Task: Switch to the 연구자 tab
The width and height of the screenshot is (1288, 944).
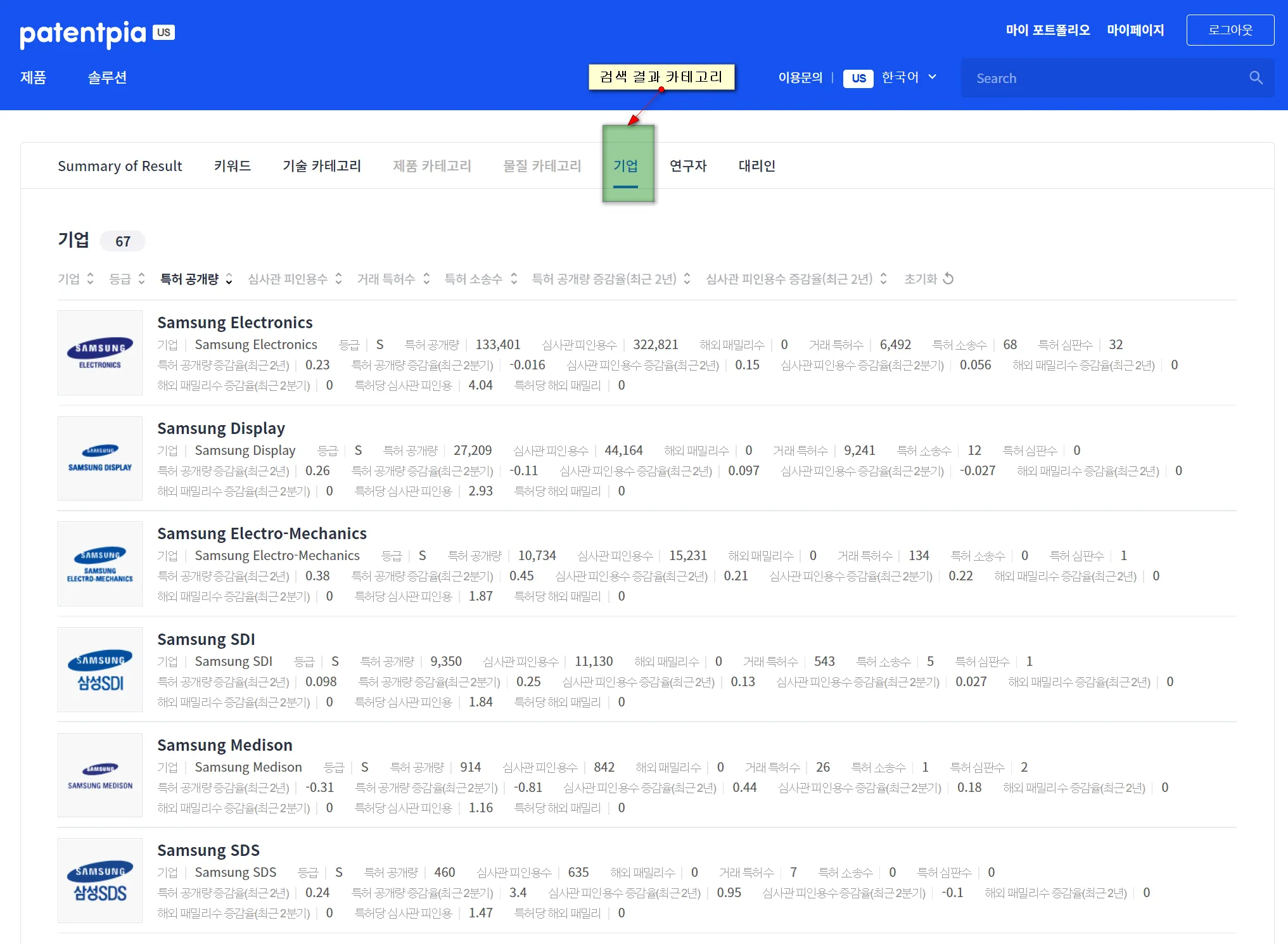Action: coord(688,166)
